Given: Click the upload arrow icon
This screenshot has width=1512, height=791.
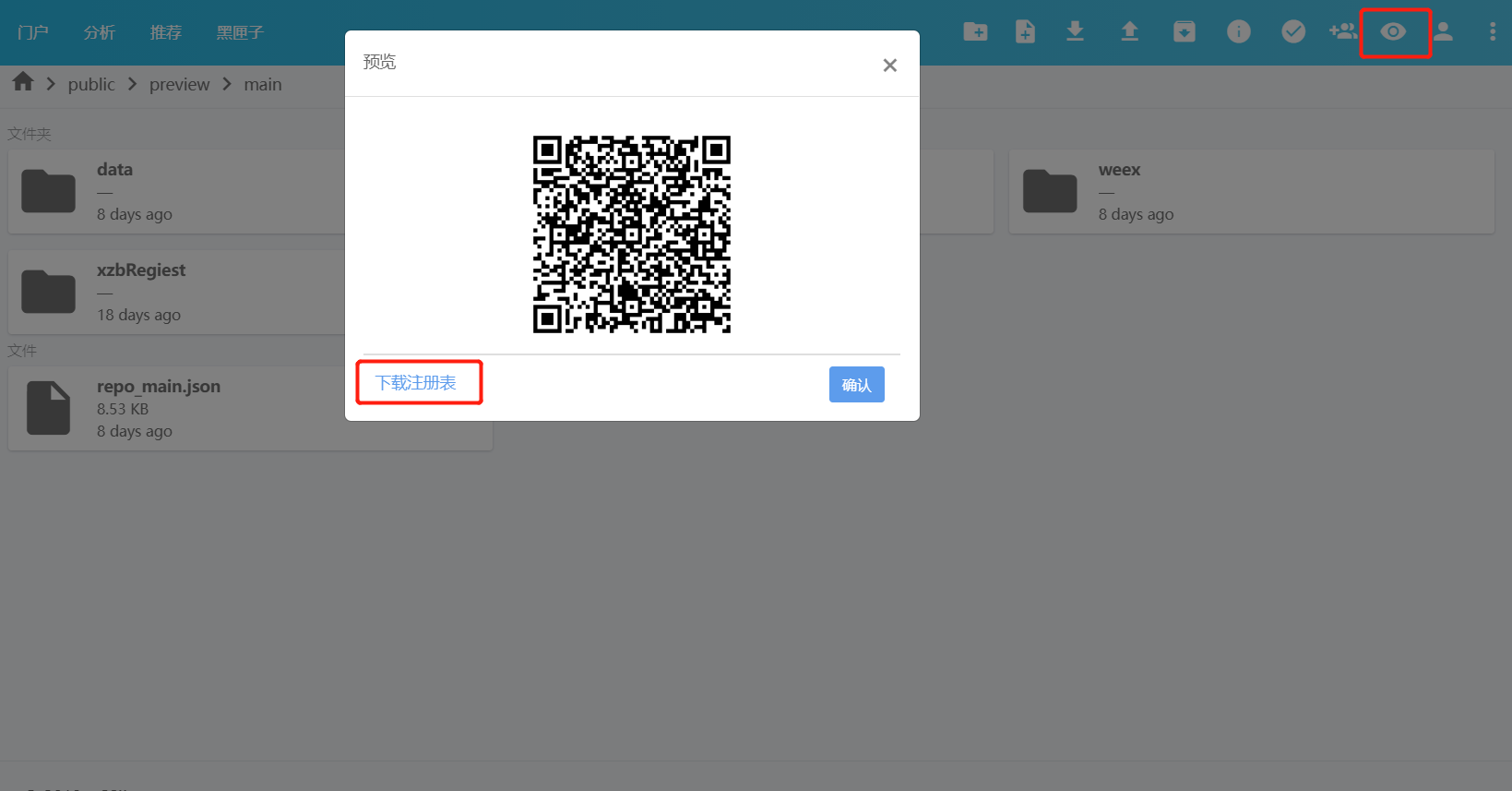Looking at the screenshot, I should 1129,32.
